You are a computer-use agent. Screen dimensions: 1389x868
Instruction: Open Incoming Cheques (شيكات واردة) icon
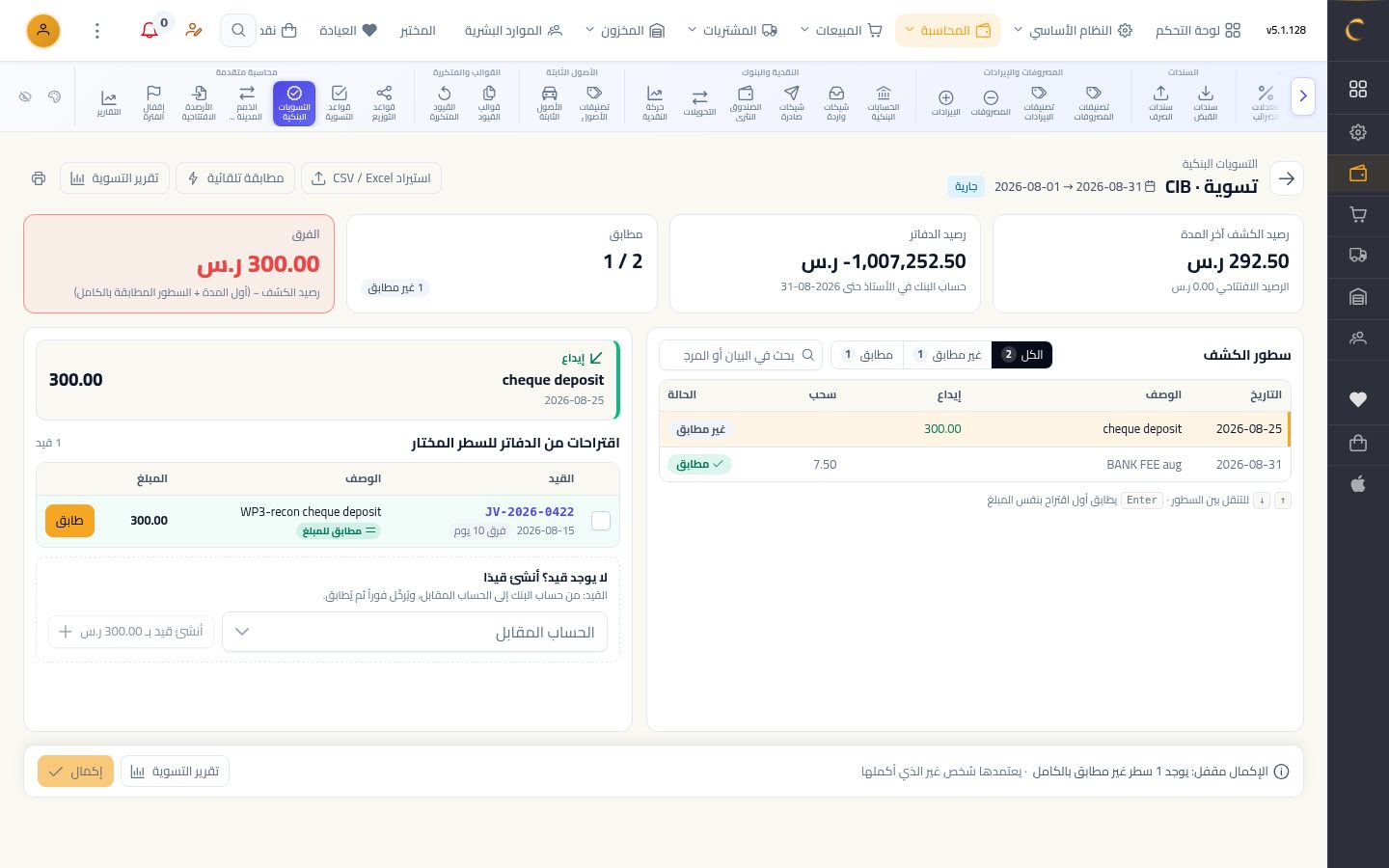836,103
